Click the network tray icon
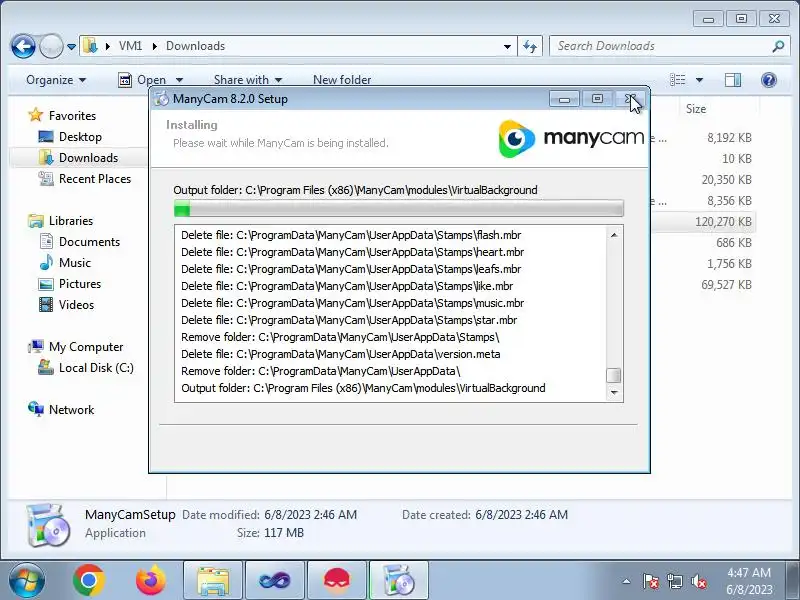Image resolution: width=800 pixels, height=600 pixels. click(x=674, y=581)
